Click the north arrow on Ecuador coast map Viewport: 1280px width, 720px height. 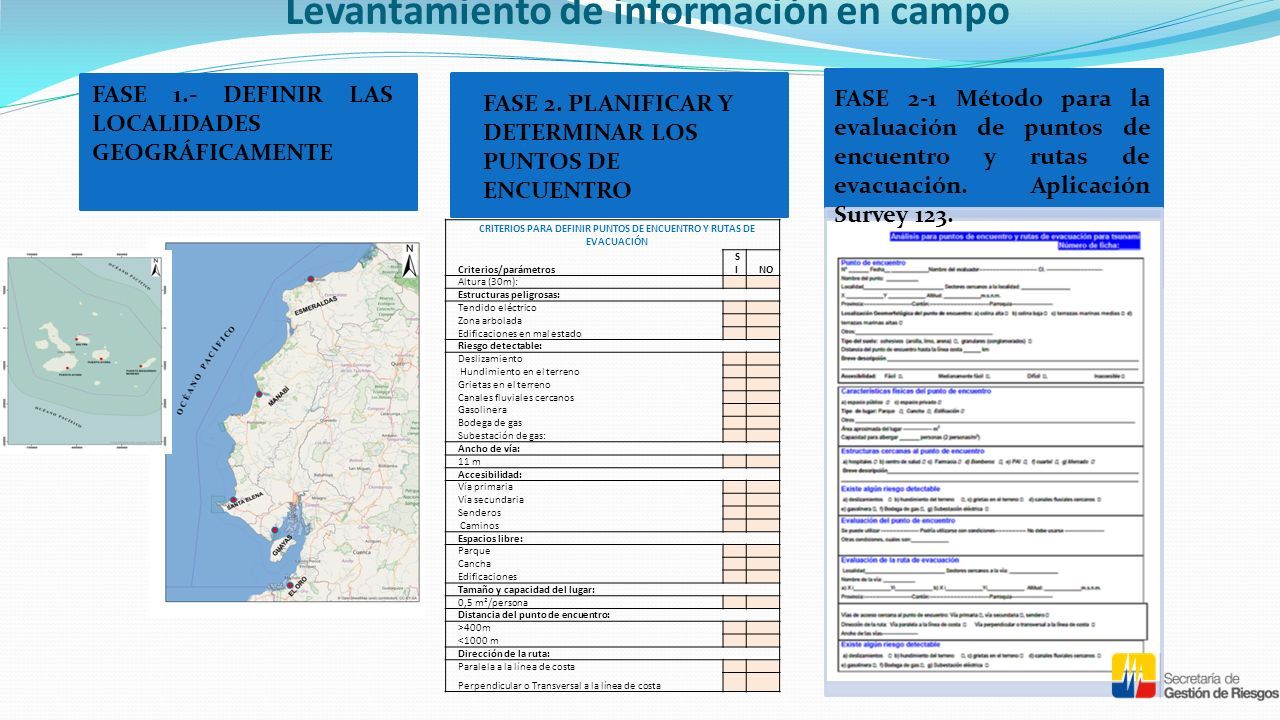pos(409,262)
